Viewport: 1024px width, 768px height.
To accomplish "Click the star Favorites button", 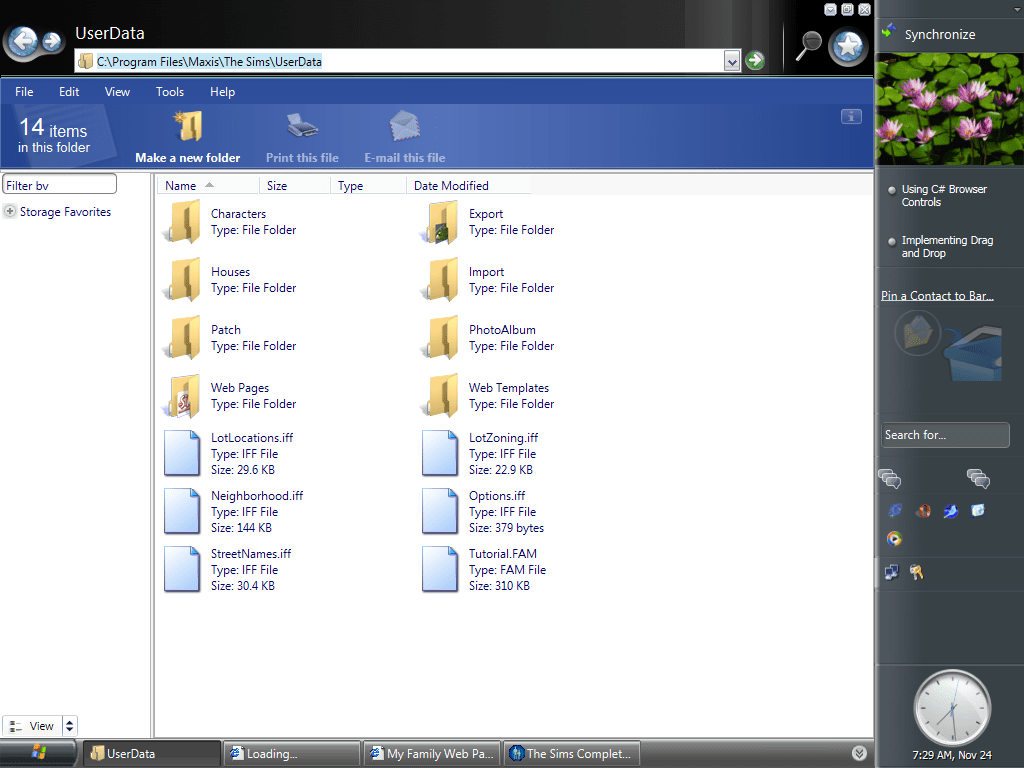I will click(848, 45).
